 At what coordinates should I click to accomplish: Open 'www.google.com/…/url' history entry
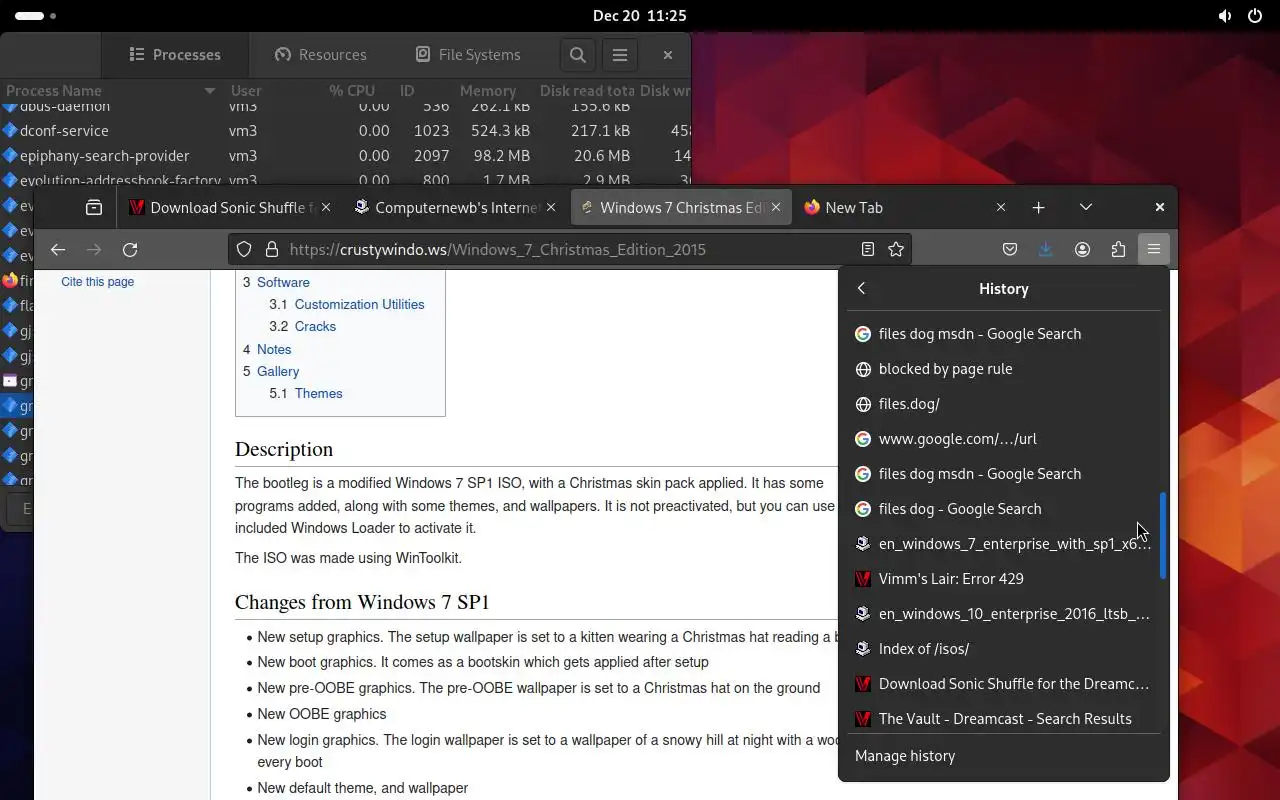pos(1004,439)
